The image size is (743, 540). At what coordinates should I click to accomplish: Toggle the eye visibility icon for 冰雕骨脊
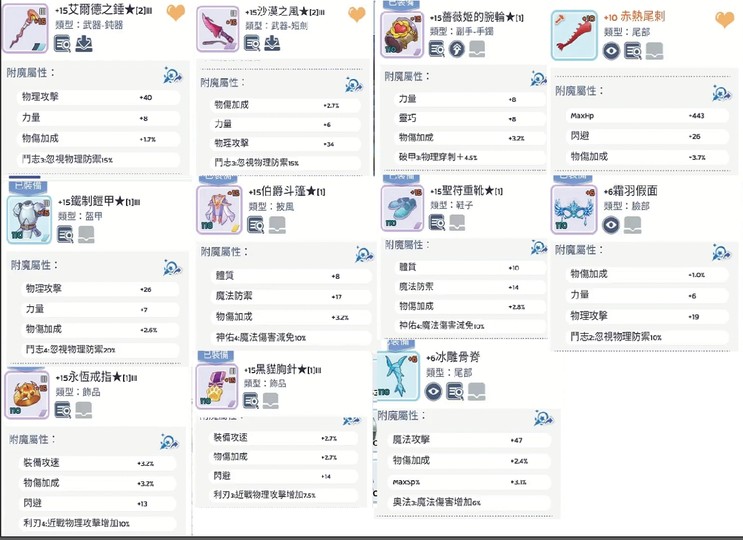[x=433, y=391]
